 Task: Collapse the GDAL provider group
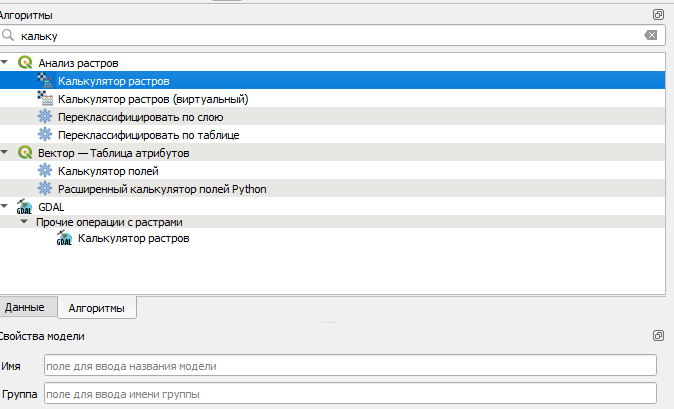(x=4, y=206)
